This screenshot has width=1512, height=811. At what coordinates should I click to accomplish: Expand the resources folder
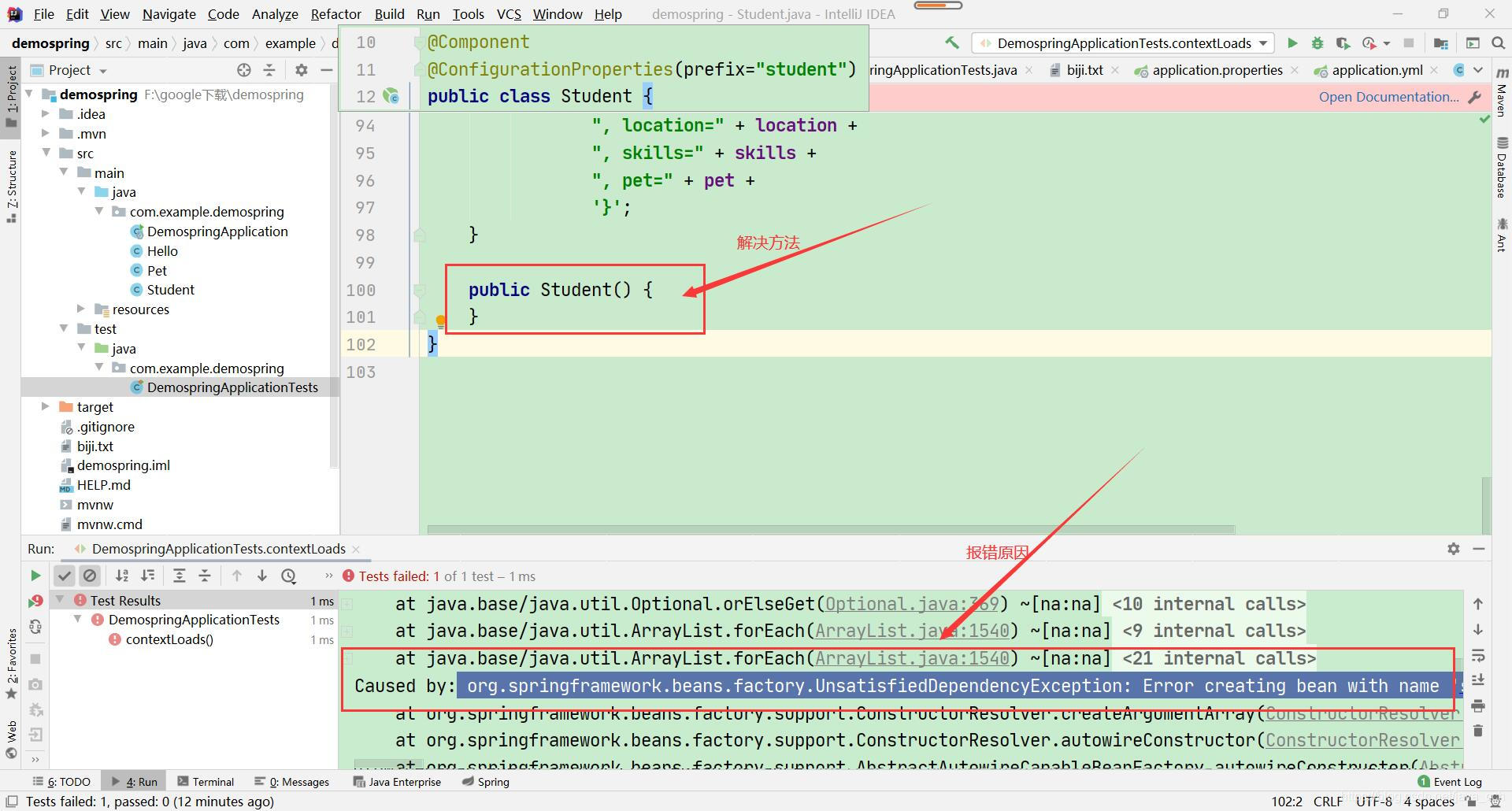[x=80, y=309]
